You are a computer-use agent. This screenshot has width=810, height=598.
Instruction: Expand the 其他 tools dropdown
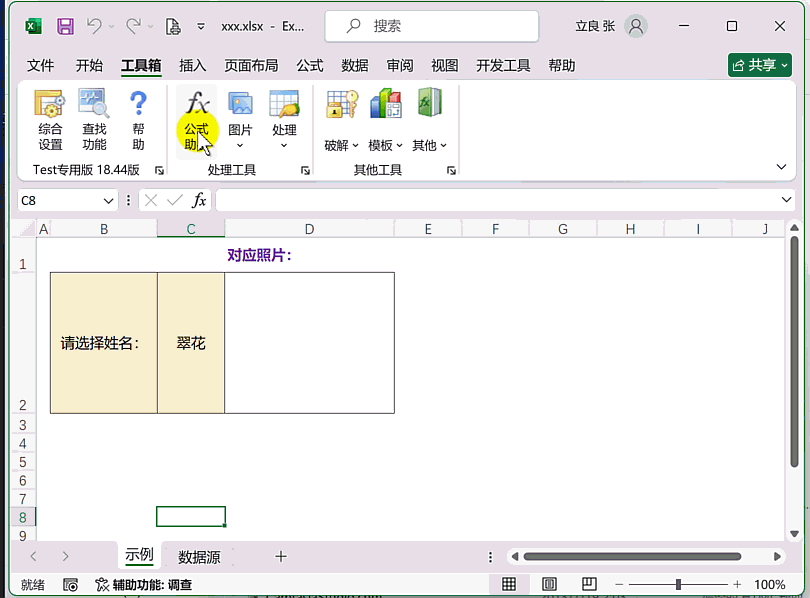point(429,145)
